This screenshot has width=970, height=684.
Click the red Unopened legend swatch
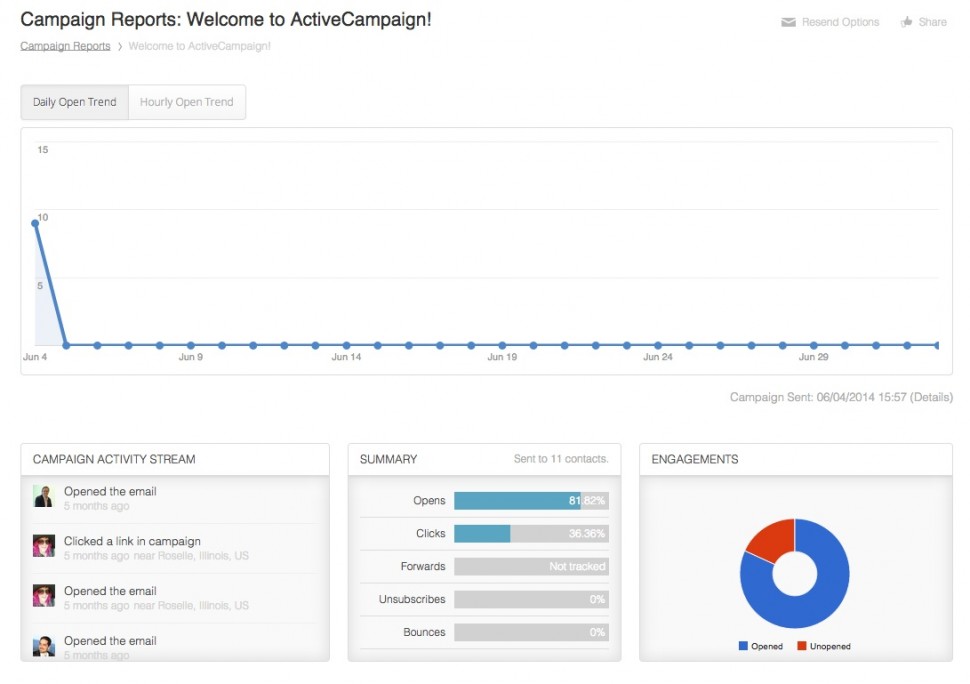[802, 646]
